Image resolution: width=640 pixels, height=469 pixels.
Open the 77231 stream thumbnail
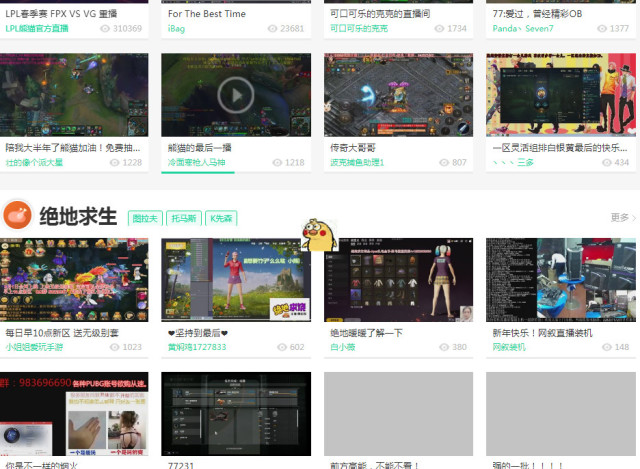[x=236, y=413]
